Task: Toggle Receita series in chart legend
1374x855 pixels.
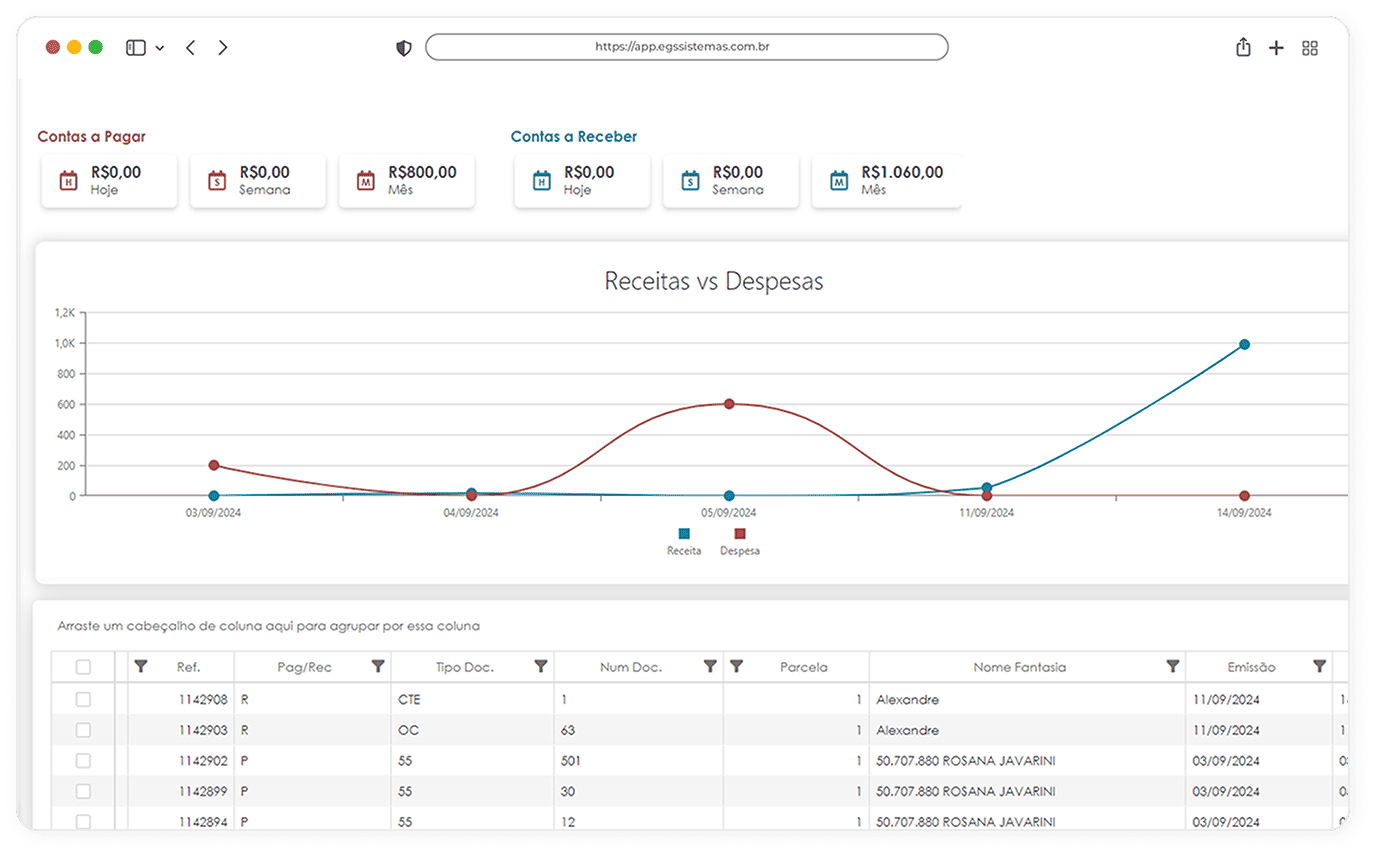Action: [x=684, y=541]
